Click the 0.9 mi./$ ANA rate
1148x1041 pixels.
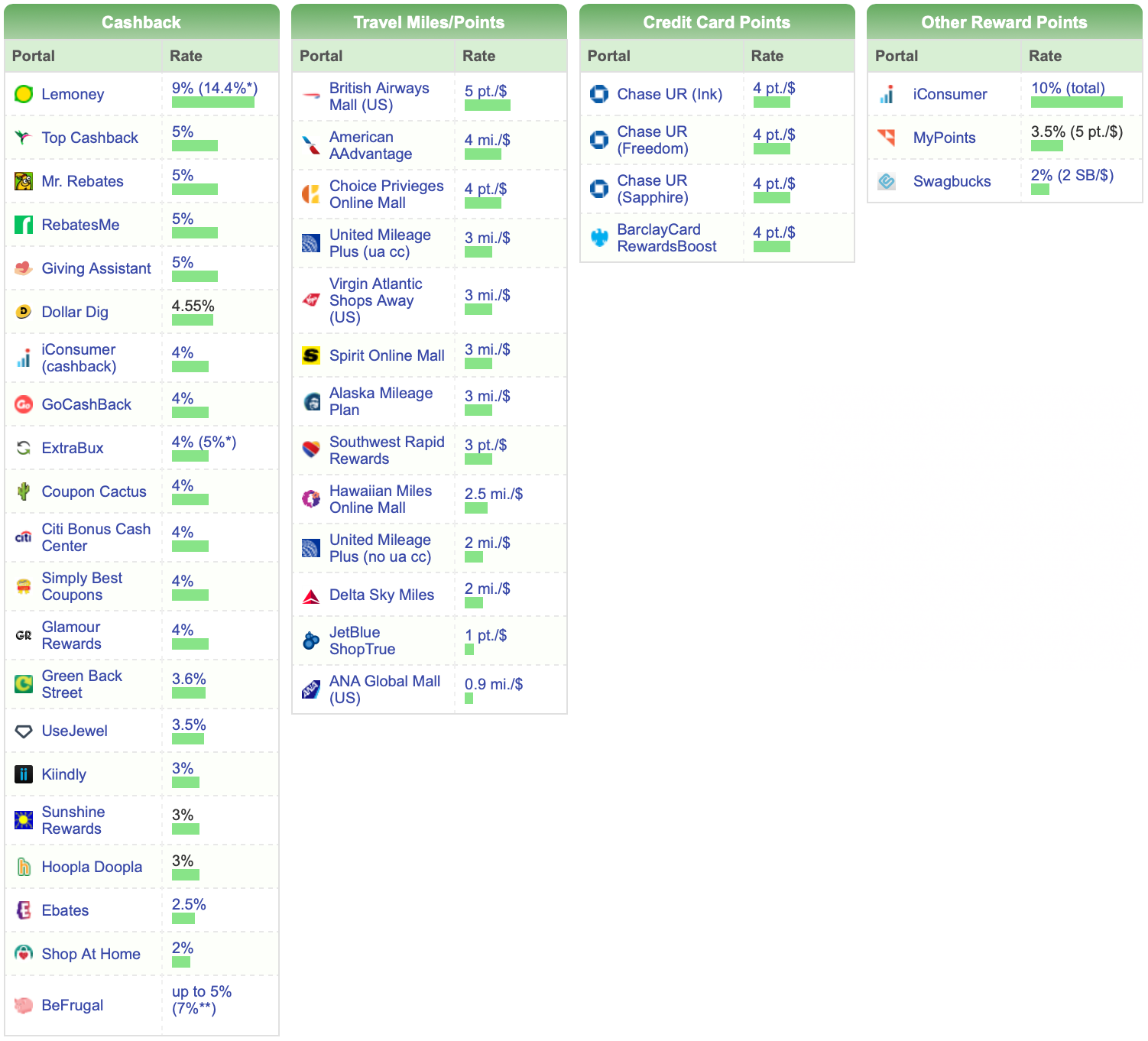coord(494,684)
